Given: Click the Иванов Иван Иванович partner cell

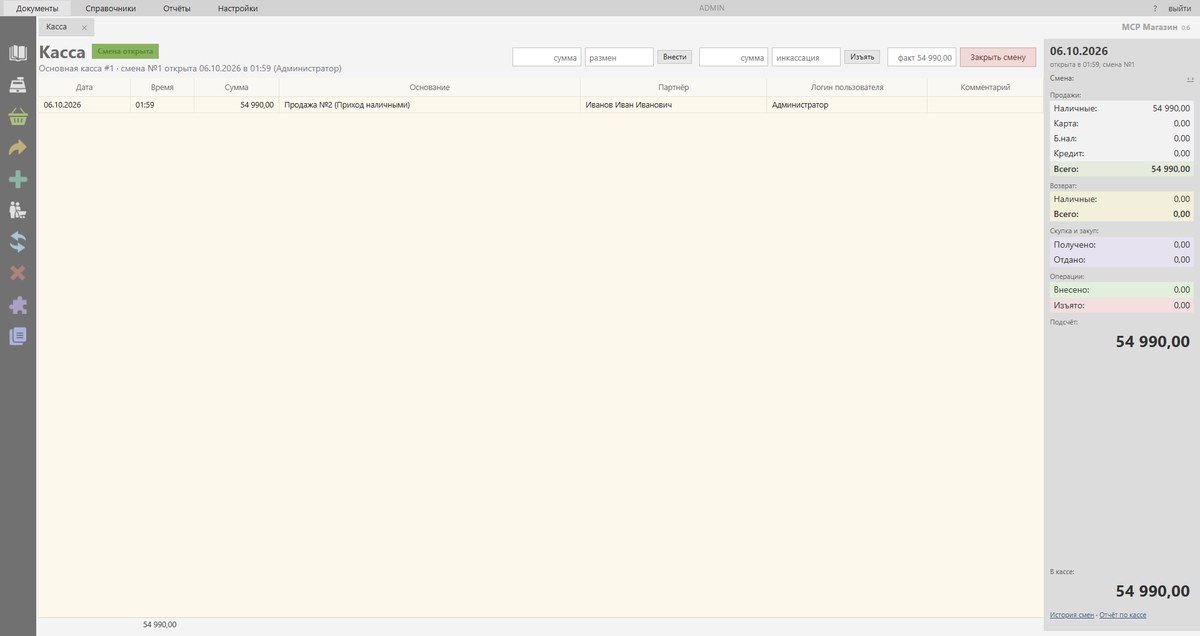Looking at the screenshot, I should click(674, 105).
